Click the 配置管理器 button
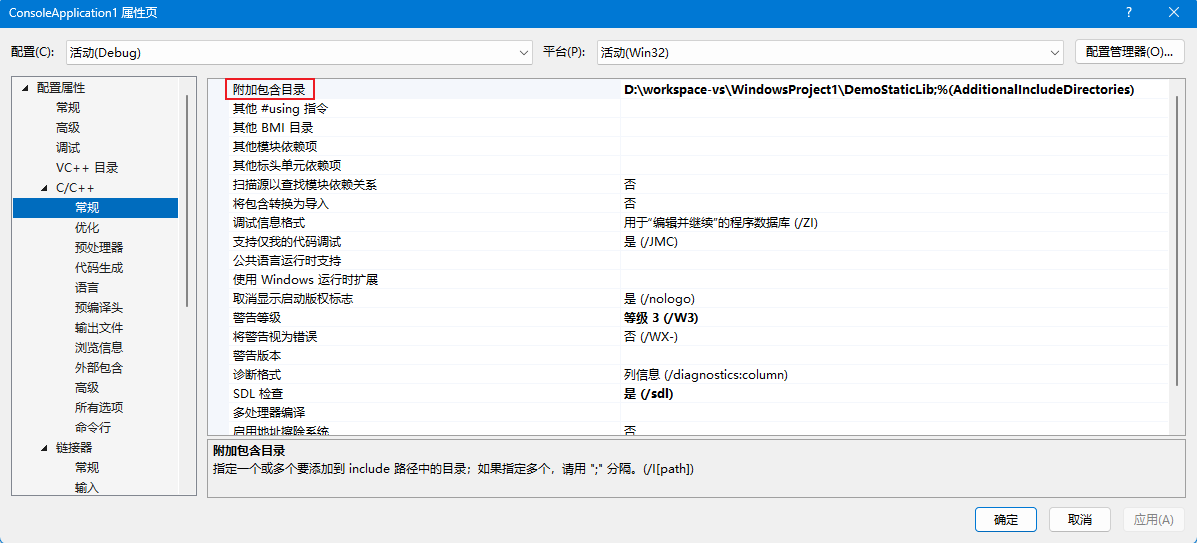Viewport: 1197px width, 543px height. (x=1129, y=52)
